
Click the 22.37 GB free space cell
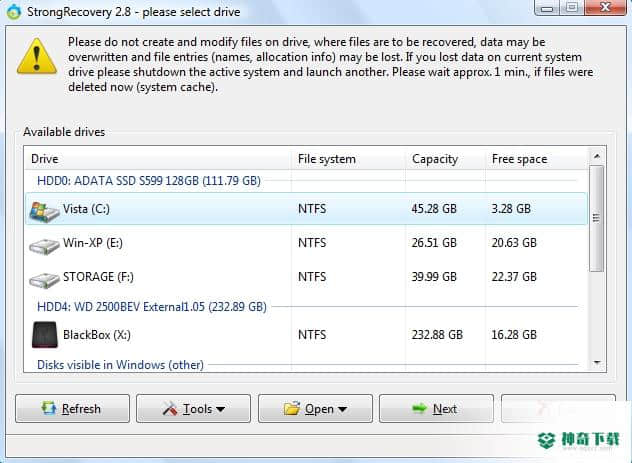(514, 277)
